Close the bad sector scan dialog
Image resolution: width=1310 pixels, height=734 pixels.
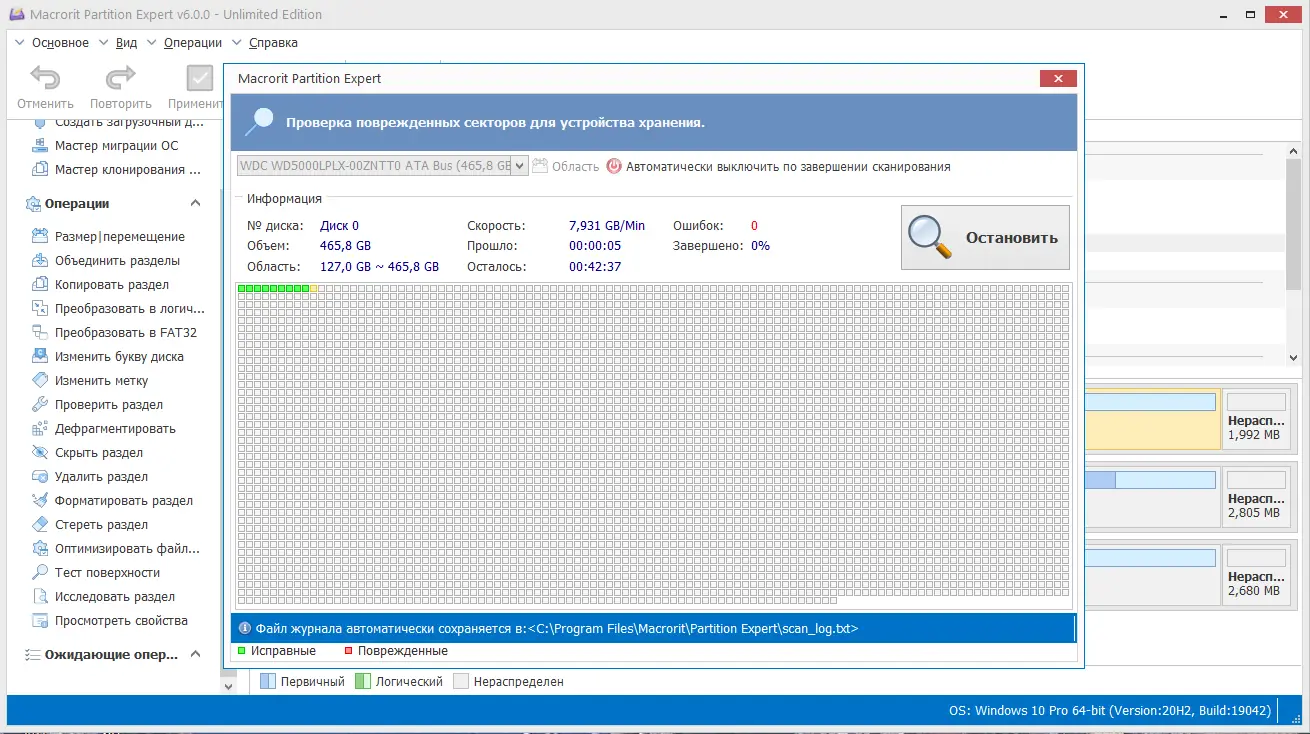point(1058,79)
